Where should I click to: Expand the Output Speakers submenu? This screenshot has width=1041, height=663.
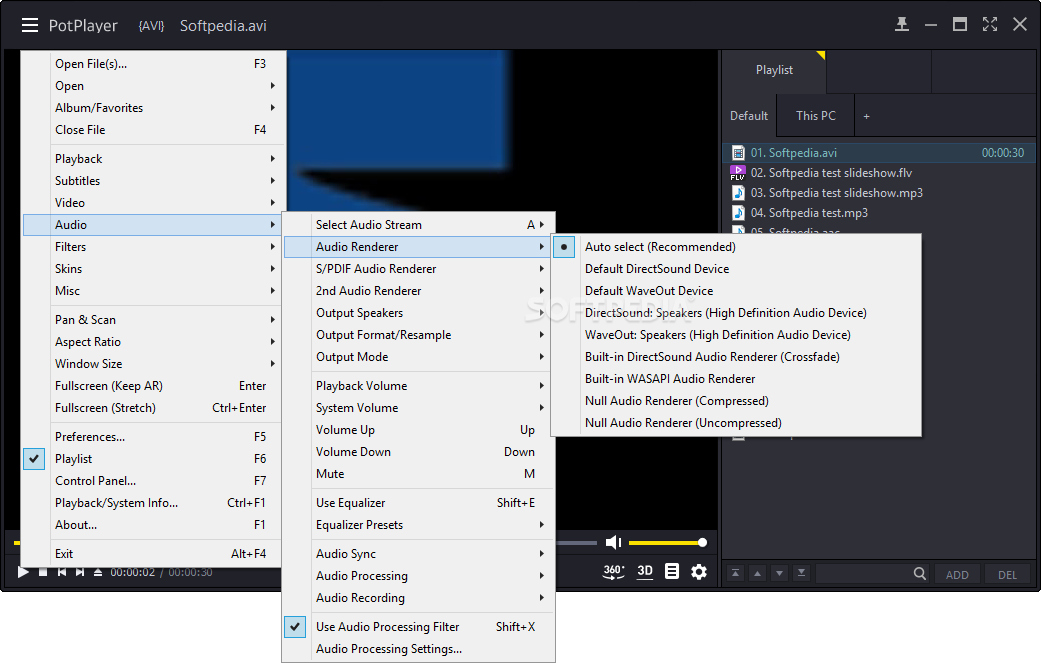418,313
